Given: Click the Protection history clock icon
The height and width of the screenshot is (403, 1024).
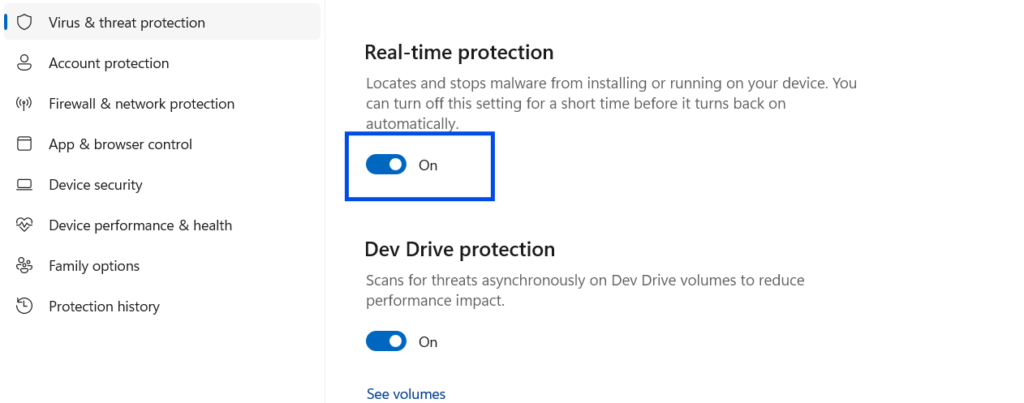Looking at the screenshot, I should click(x=25, y=306).
